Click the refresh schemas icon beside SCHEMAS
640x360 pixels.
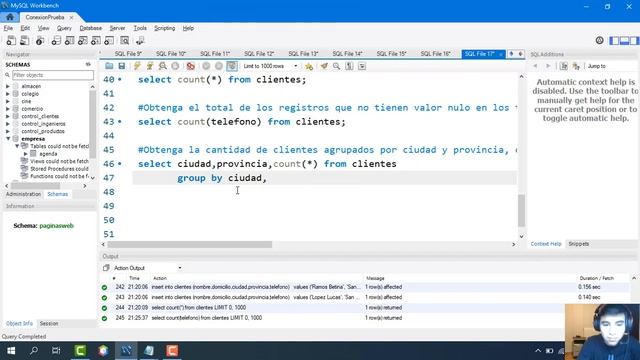point(88,64)
